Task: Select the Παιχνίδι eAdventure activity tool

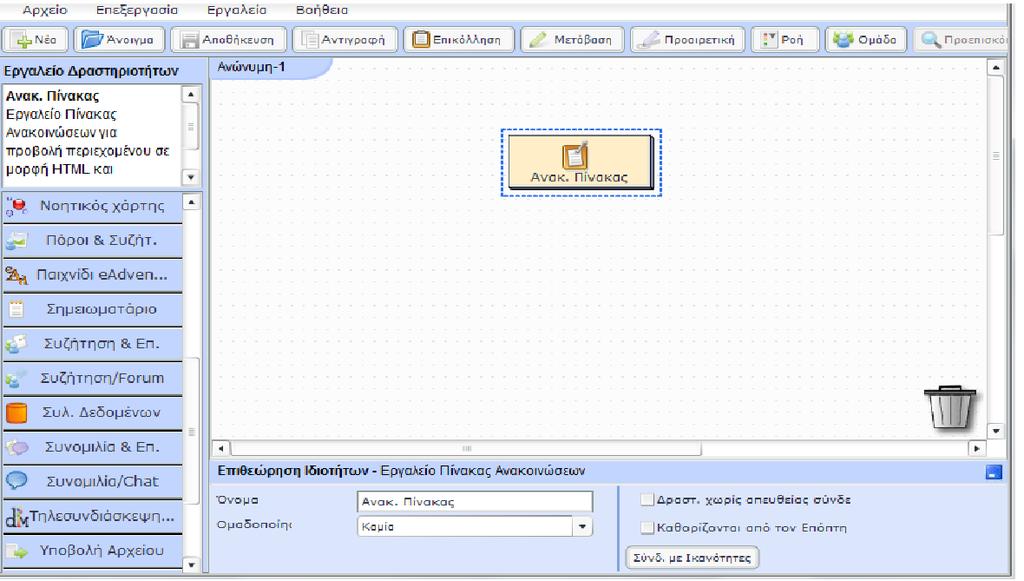Action: pos(92,275)
